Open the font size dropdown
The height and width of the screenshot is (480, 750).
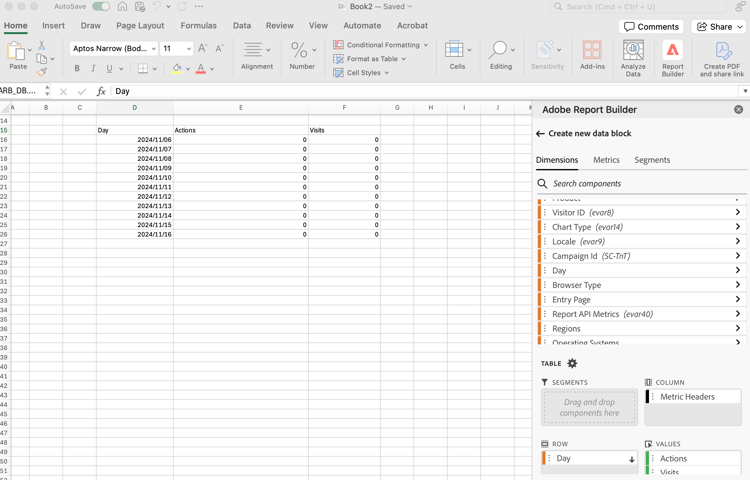[189, 49]
